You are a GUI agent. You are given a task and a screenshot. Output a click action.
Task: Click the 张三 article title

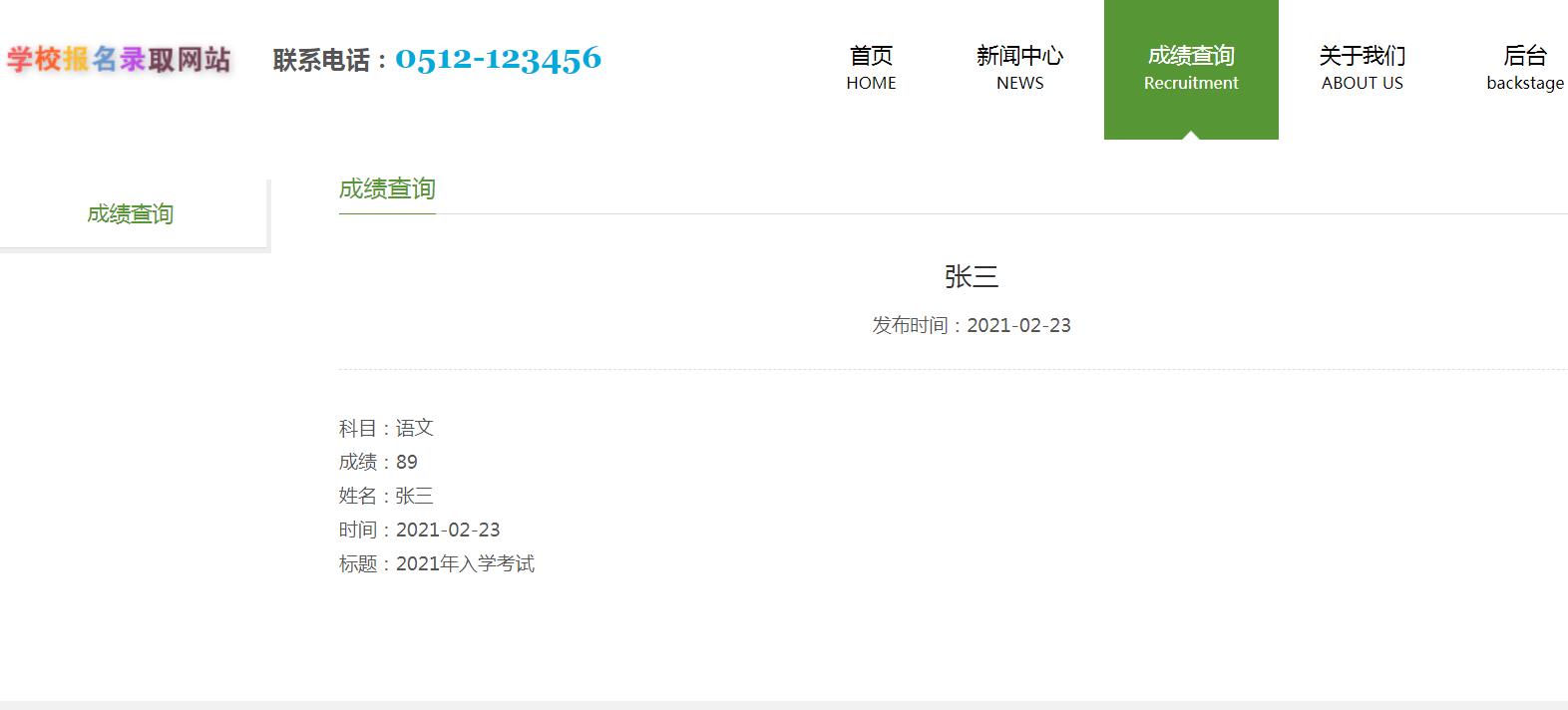coord(971,276)
